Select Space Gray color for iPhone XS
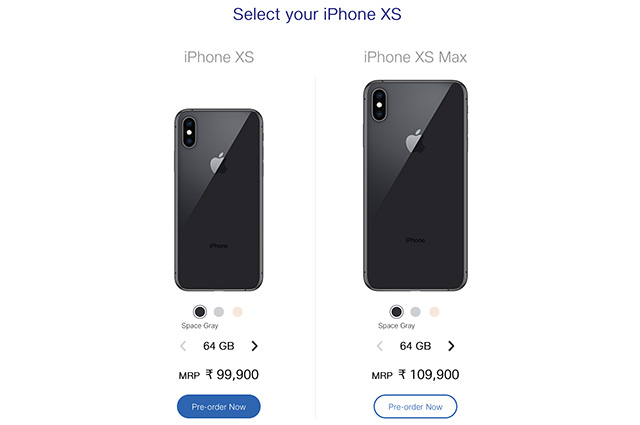Viewport: 640px width, 425px height. tap(200, 312)
